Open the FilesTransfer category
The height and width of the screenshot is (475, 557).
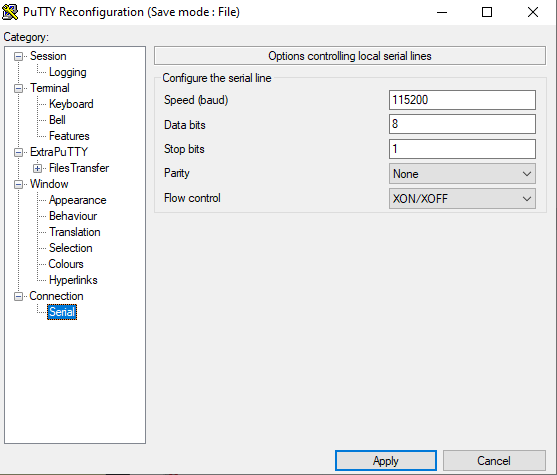pyautogui.click(x=79, y=168)
